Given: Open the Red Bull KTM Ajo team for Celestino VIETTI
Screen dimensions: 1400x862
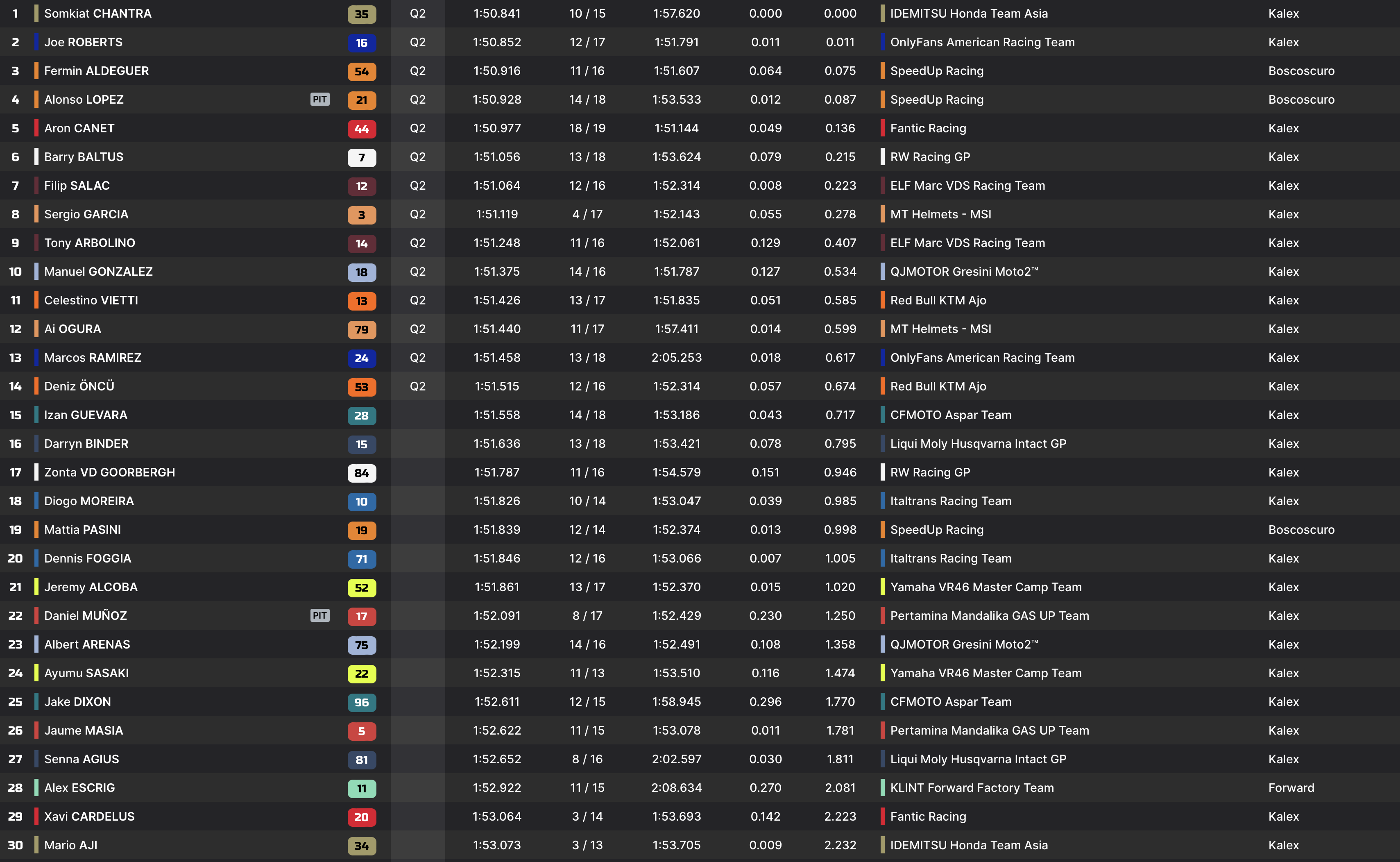Looking at the screenshot, I should click(x=938, y=300).
